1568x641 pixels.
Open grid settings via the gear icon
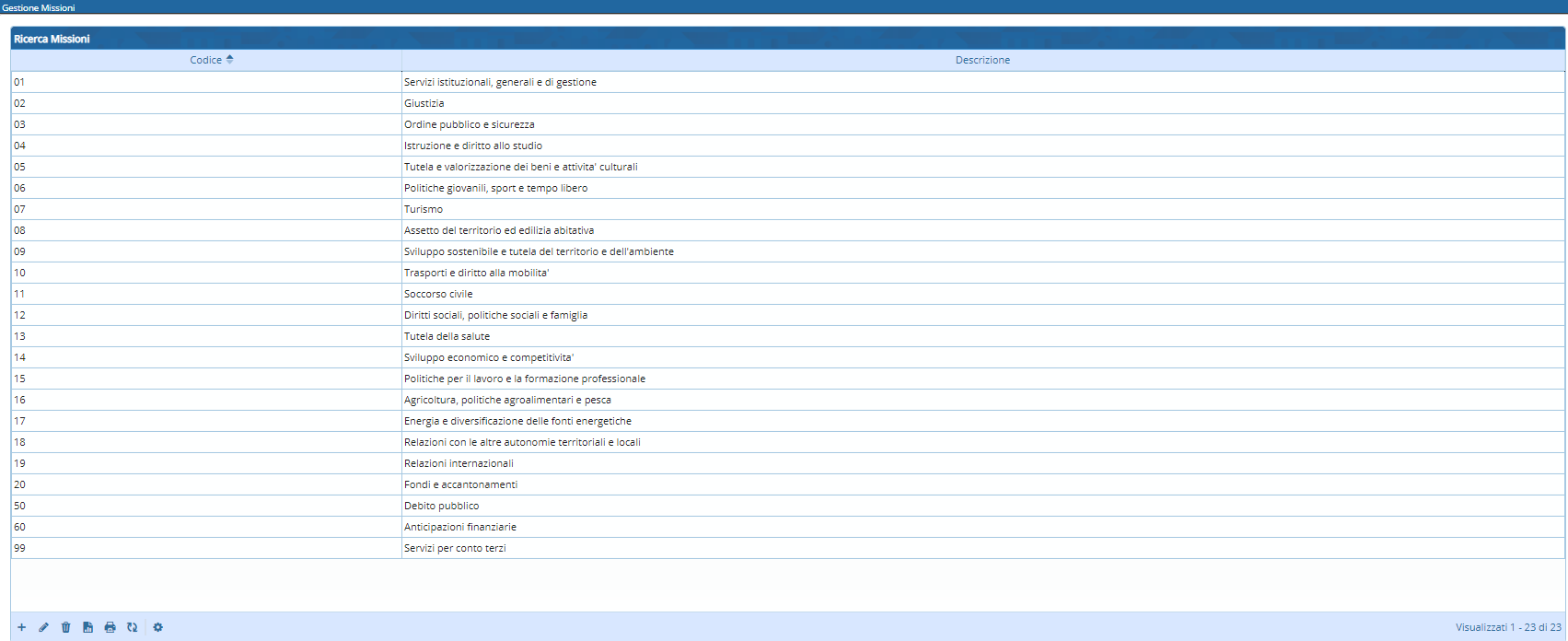(157, 627)
